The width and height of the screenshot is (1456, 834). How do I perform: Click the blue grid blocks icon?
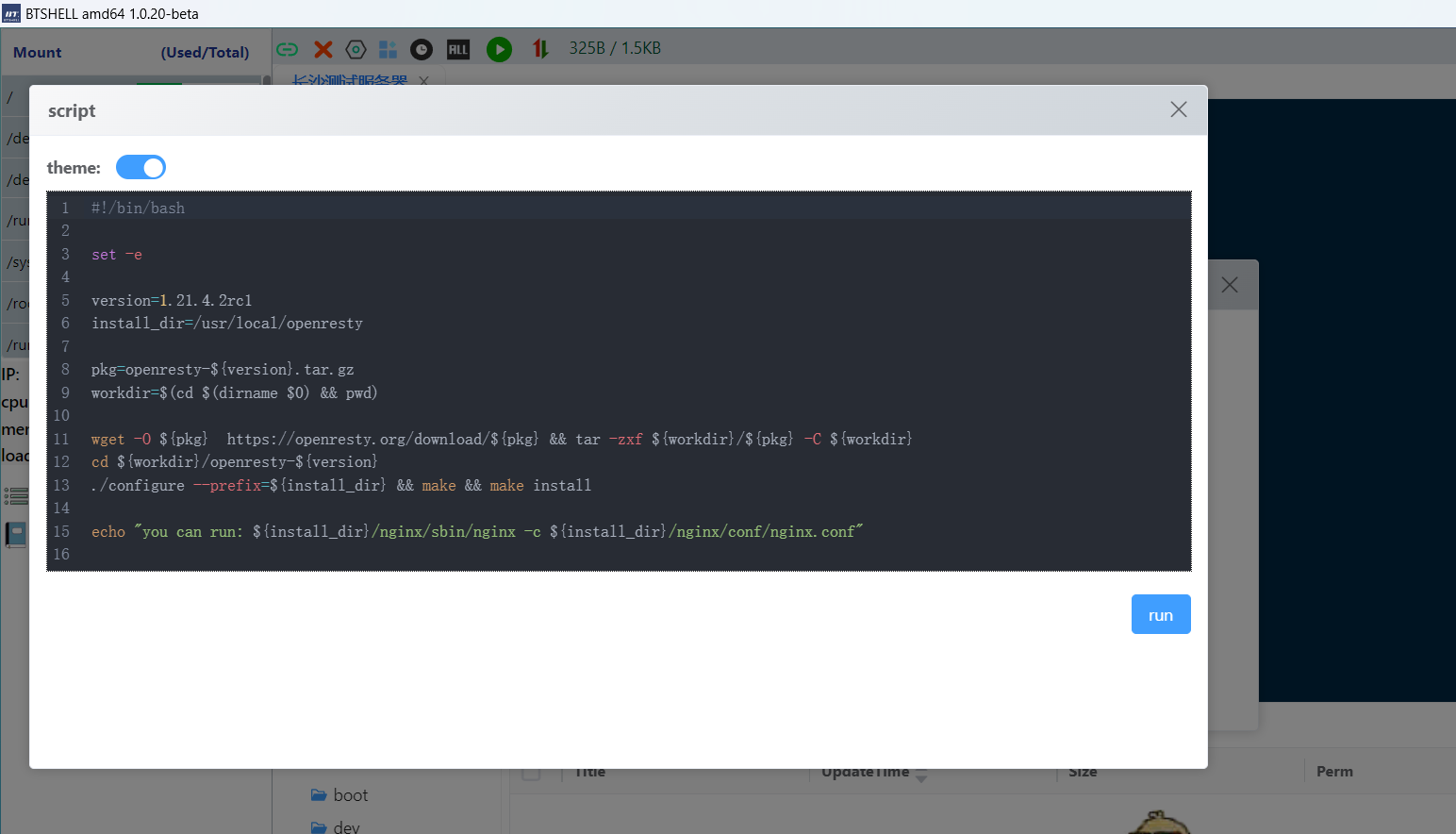coord(388,49)
